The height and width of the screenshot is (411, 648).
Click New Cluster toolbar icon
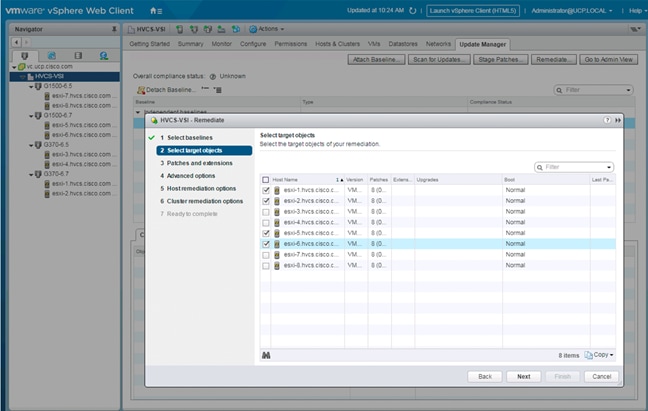pyautogui.click(x=193, y=29)
